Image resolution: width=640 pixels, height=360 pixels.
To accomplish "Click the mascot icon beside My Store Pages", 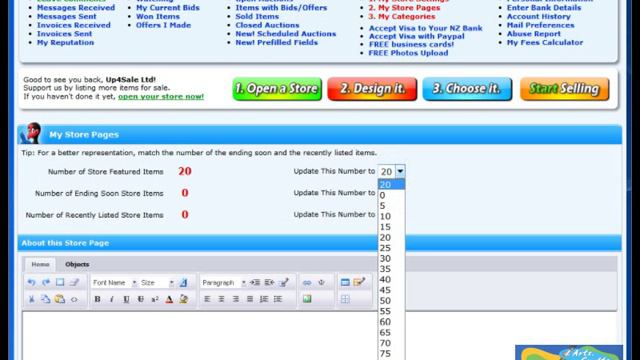I will coord(32,133).
